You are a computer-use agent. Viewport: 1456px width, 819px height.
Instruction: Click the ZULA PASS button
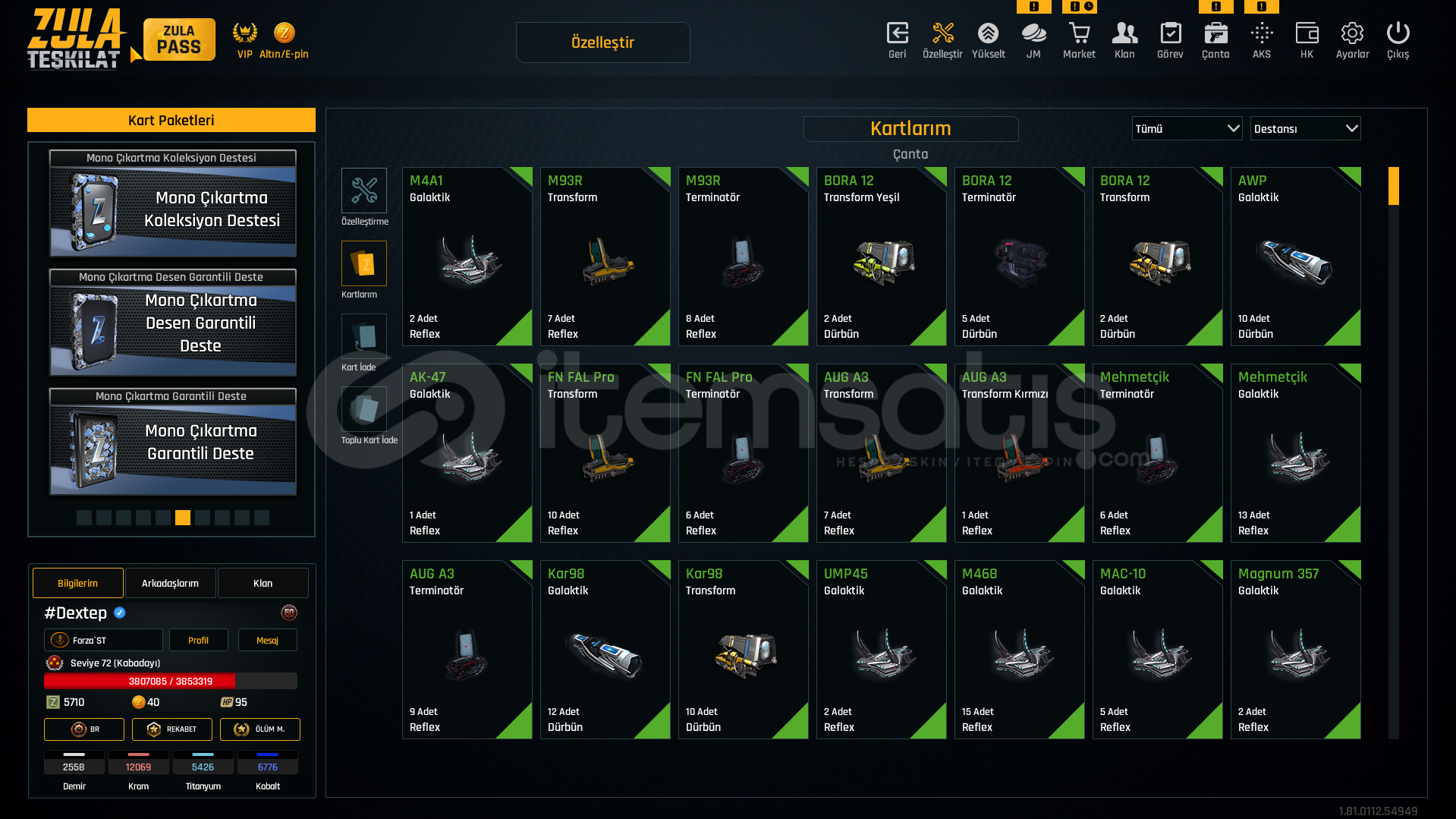179,39
